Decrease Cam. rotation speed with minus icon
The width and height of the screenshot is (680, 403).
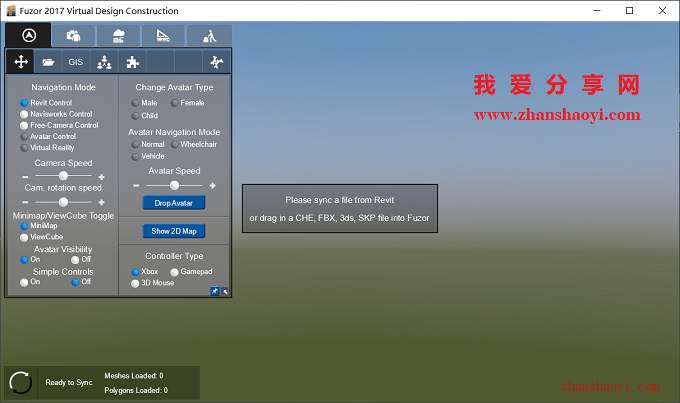25,203
